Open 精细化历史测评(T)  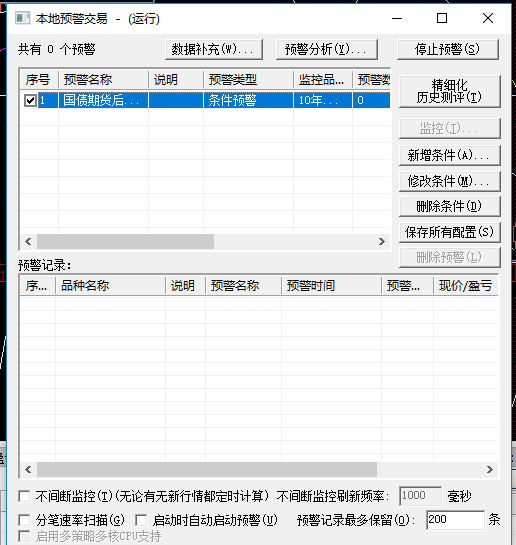pos(450,91)
